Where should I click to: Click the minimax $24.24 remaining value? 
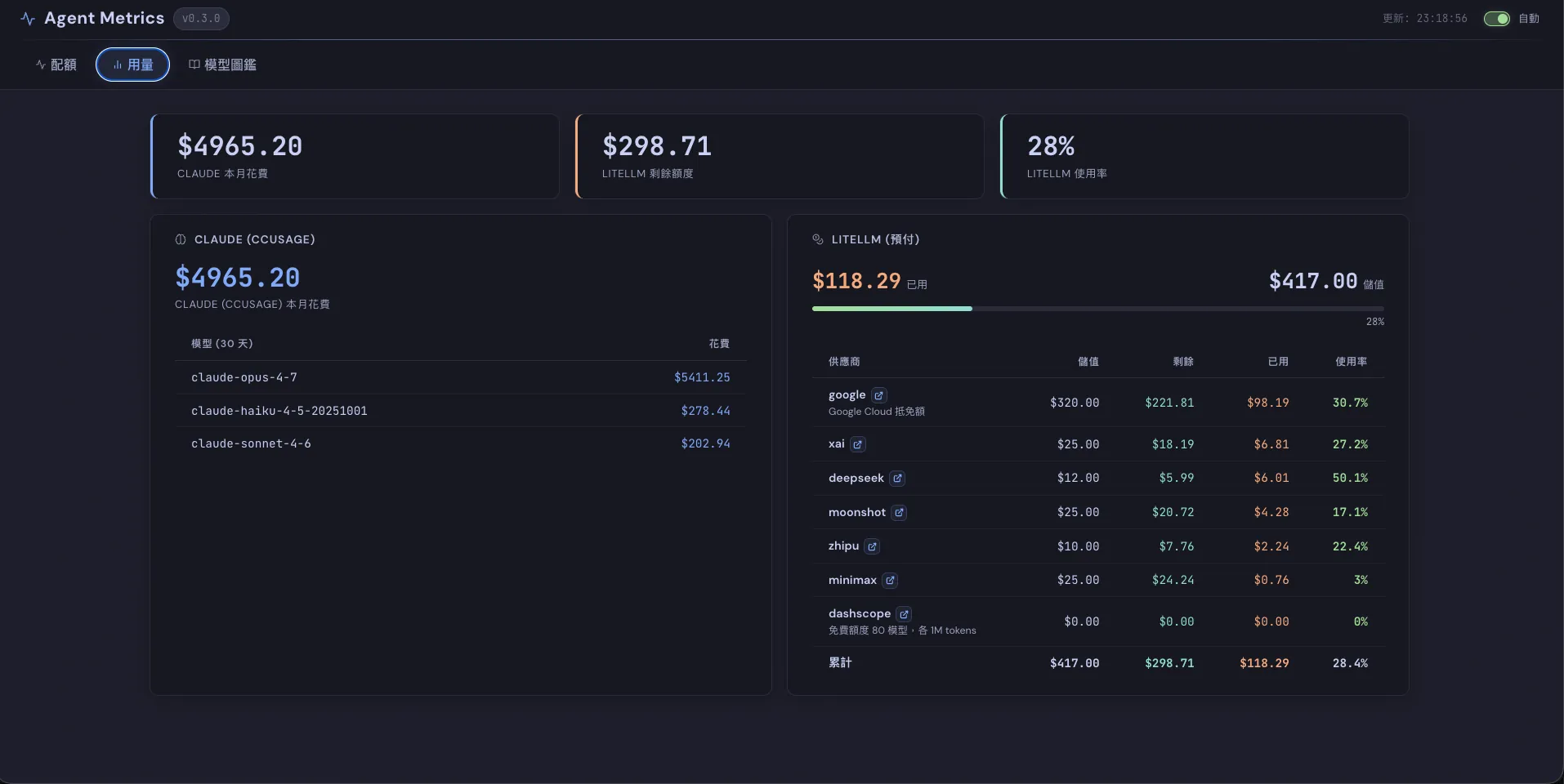point(1173,580)
